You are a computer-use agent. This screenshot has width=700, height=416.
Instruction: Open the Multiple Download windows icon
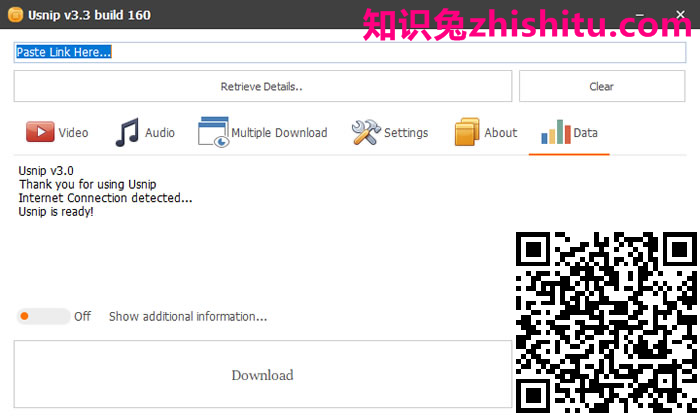coord(213,132)
